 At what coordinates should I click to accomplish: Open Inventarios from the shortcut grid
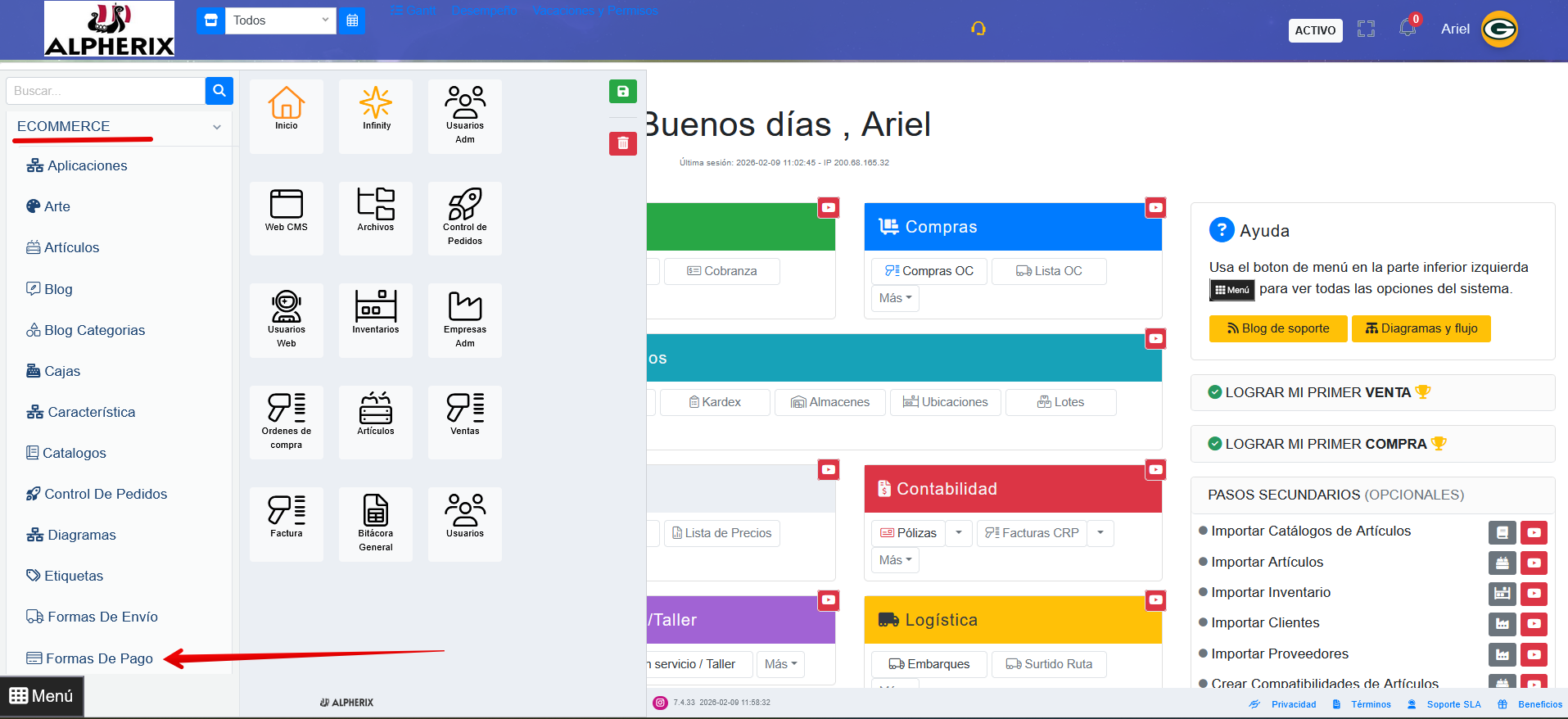click(x=375, y=313)
